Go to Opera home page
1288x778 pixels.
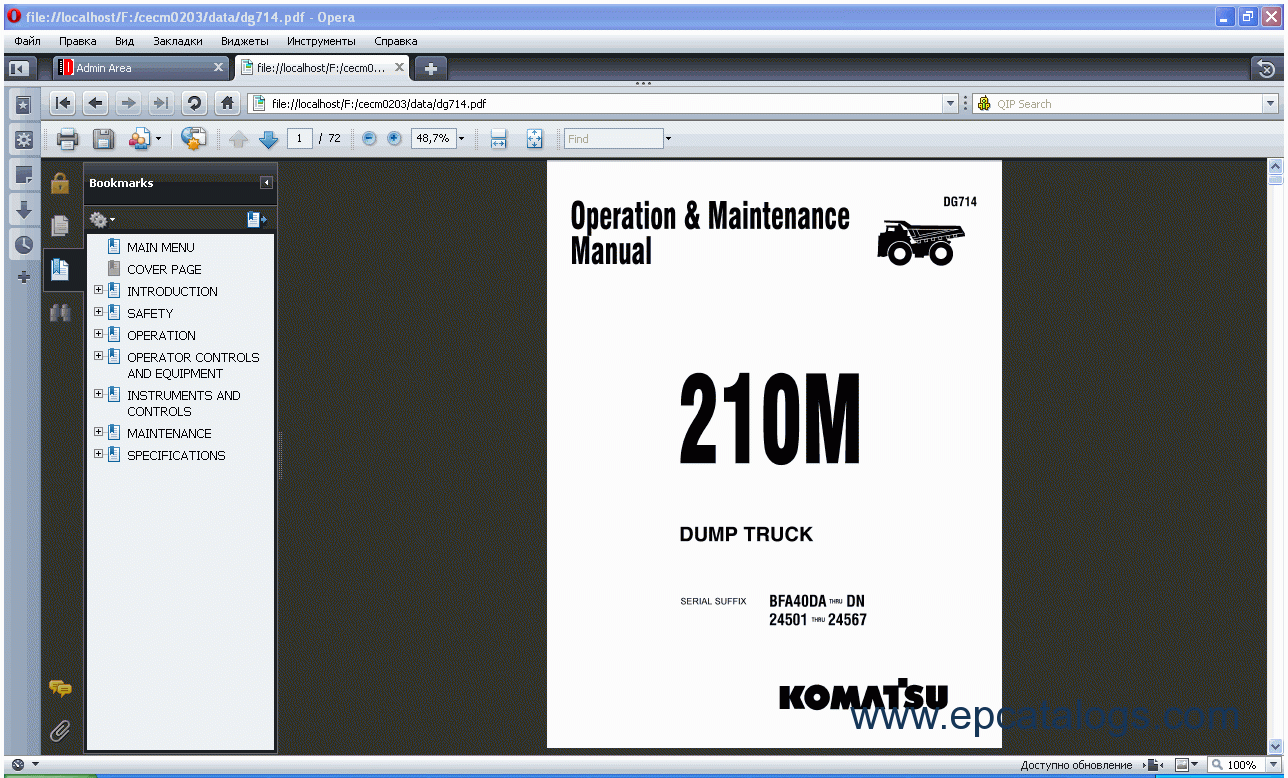(227, 103)
